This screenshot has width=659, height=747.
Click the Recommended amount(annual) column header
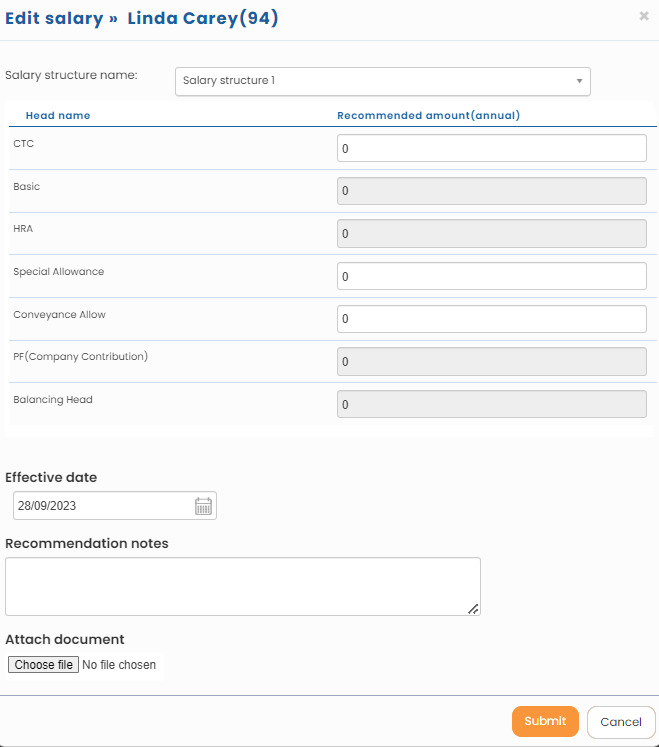click(428, 116)
